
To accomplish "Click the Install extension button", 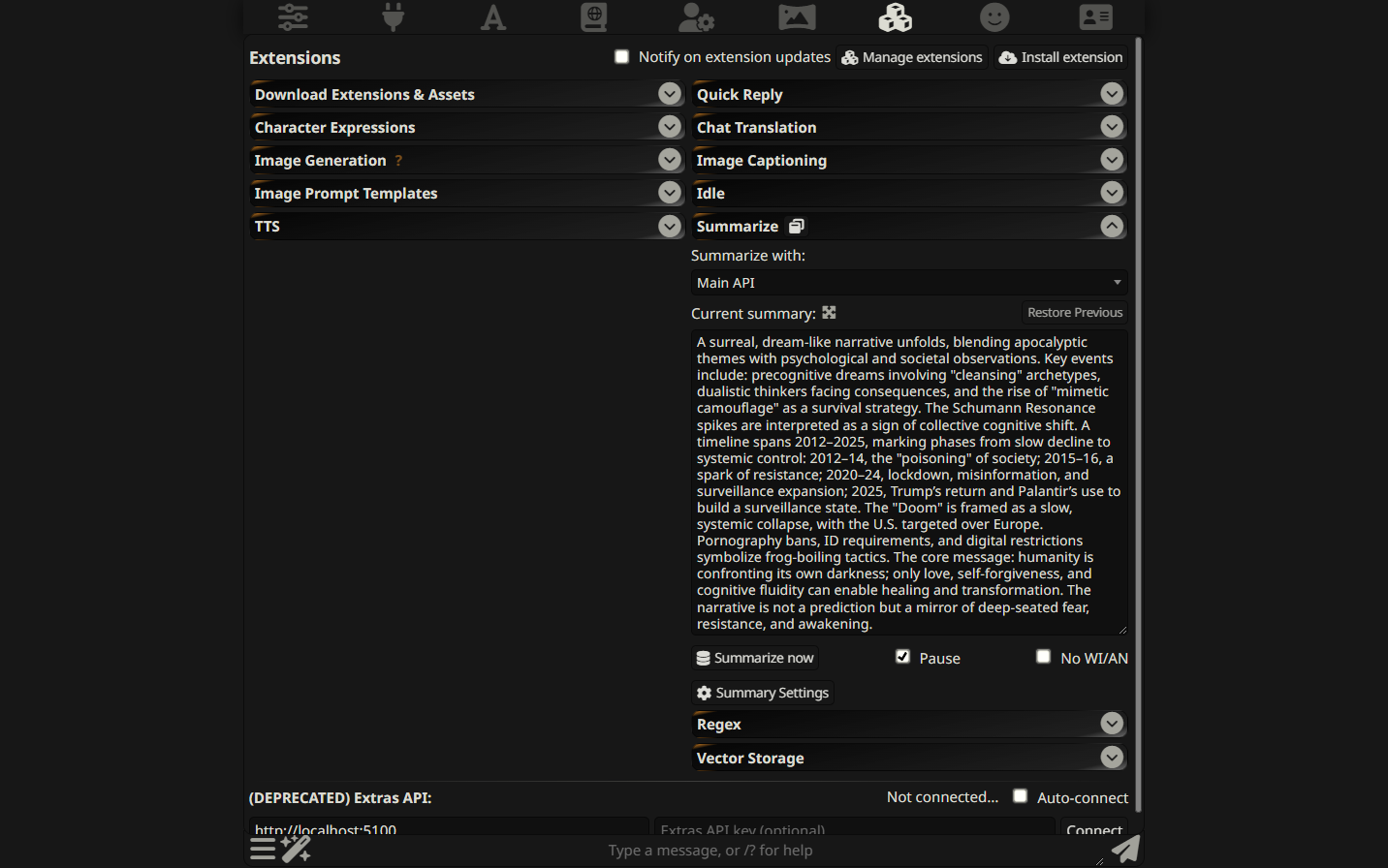I will (x=1060, y=57).
